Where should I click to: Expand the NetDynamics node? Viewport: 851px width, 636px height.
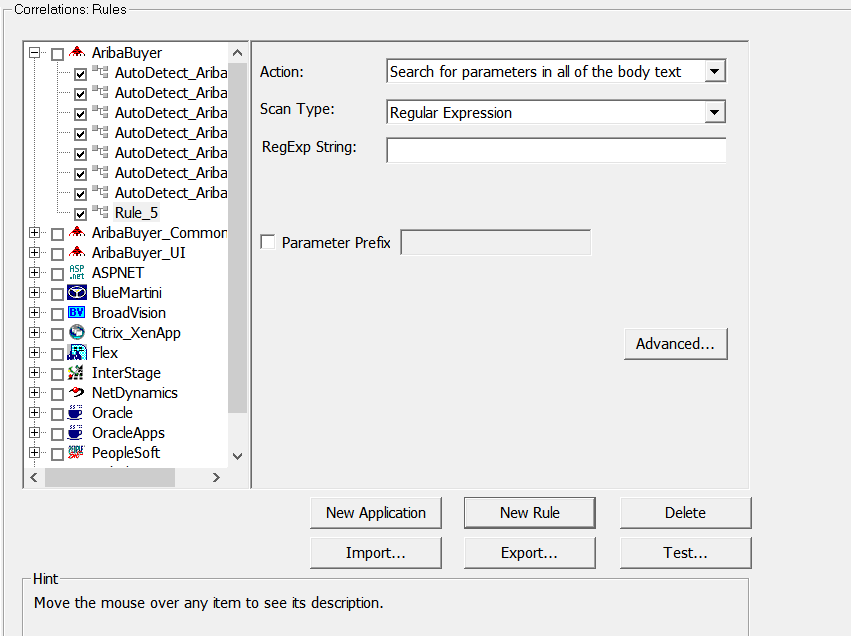tap(35, 392)
